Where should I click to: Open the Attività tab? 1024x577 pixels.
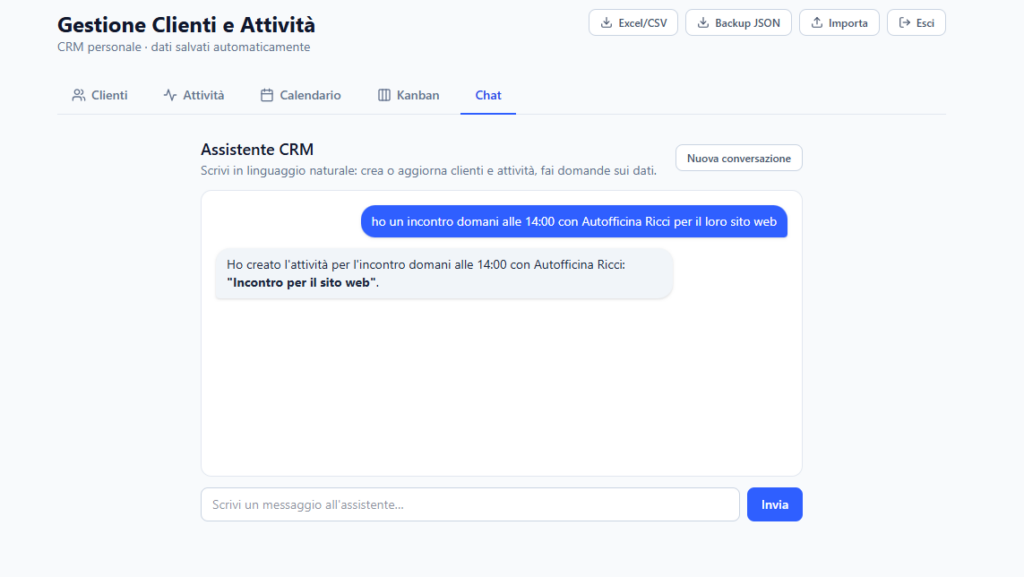[x=194, y=95]
